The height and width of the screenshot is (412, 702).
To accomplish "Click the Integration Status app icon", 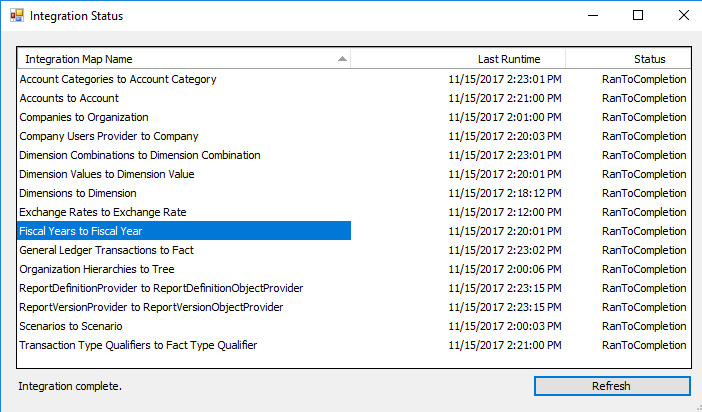I will (x=17, y=16).
